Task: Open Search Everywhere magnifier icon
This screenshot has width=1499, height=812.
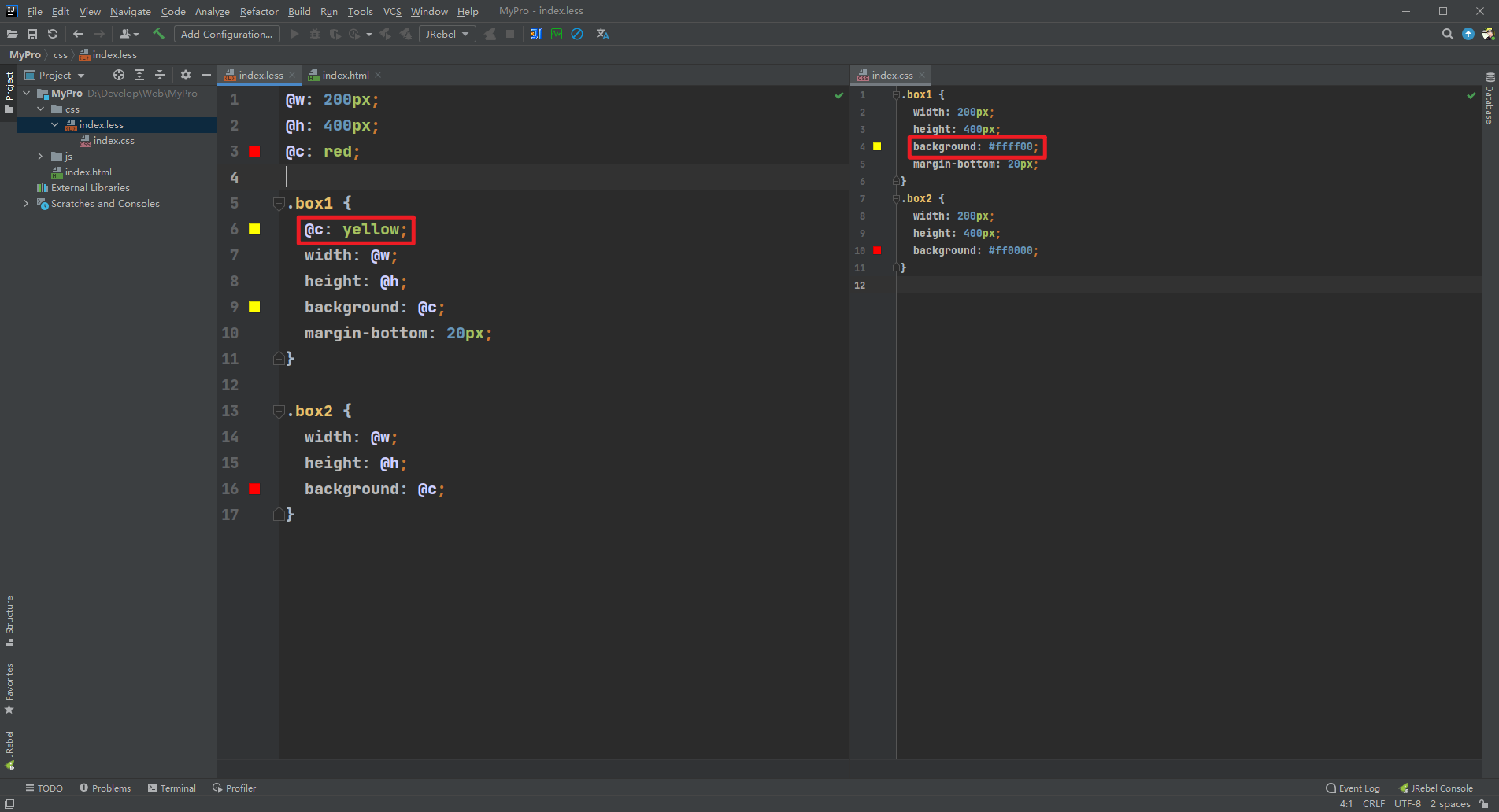Action: point(1447,34)
